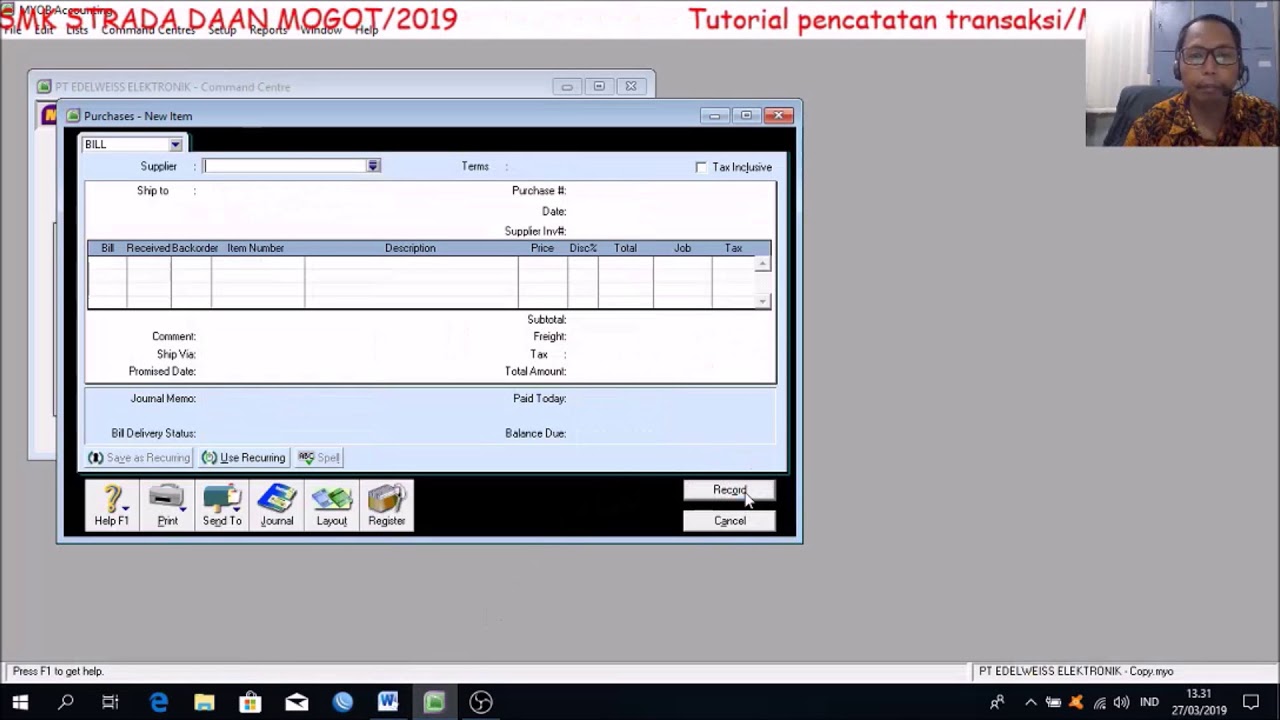This screenshot has width=1280, height=720.
Task: Minimize the Command Centre window
Action: (x=567, y=87)
